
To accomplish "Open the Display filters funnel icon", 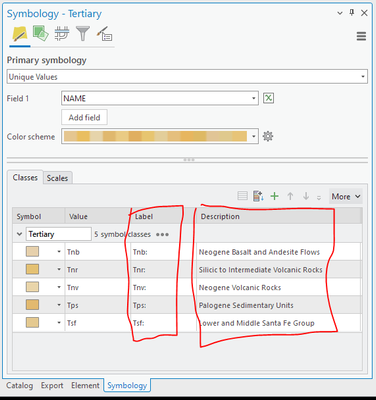I will pyautogui.click(x=83, y=34).
